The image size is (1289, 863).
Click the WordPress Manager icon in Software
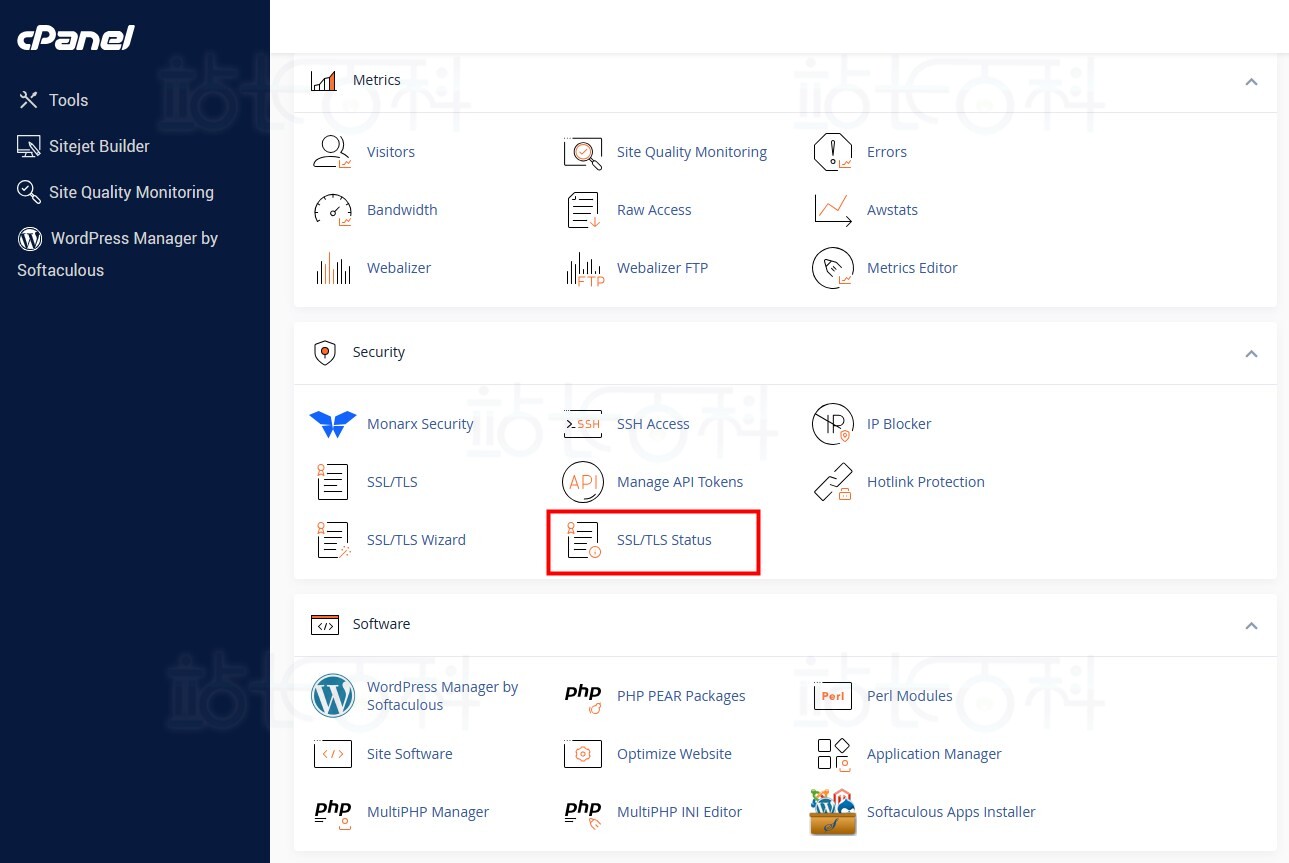[x=332, y=696]
